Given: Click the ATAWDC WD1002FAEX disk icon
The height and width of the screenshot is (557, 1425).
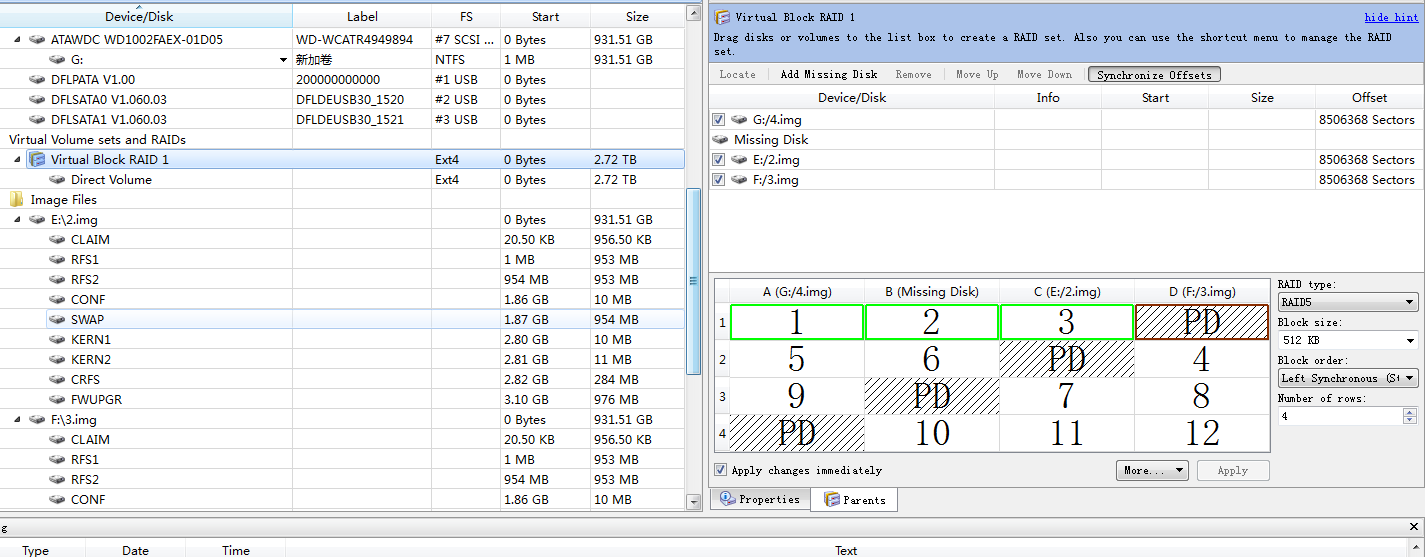Looking at the screenshot, I should tap(37, 40).
